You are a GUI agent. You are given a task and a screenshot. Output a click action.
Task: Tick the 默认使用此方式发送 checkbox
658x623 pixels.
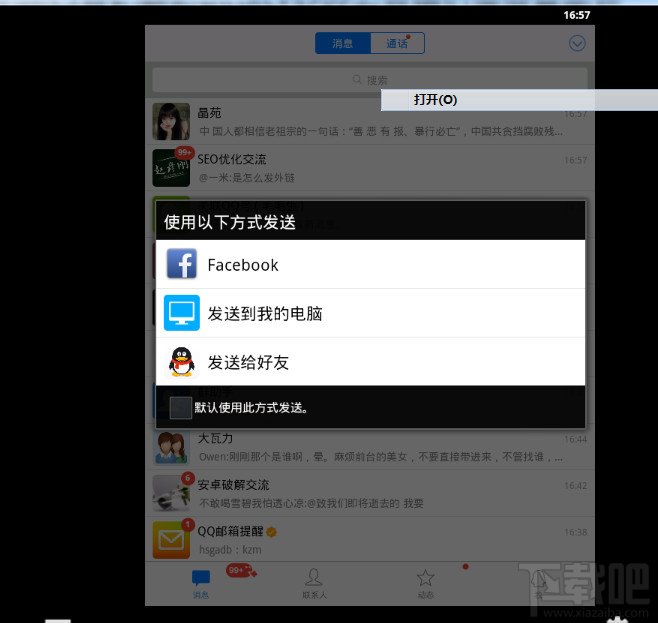pos(180,408)
